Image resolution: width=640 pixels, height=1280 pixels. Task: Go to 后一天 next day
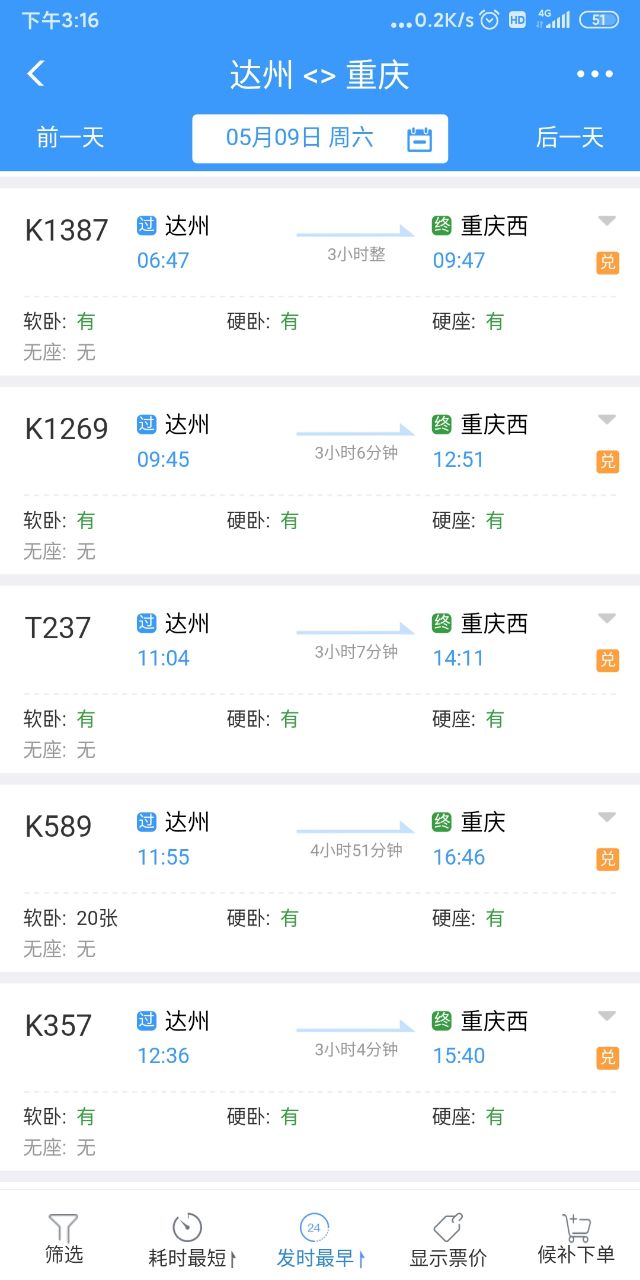pos(570,138)
